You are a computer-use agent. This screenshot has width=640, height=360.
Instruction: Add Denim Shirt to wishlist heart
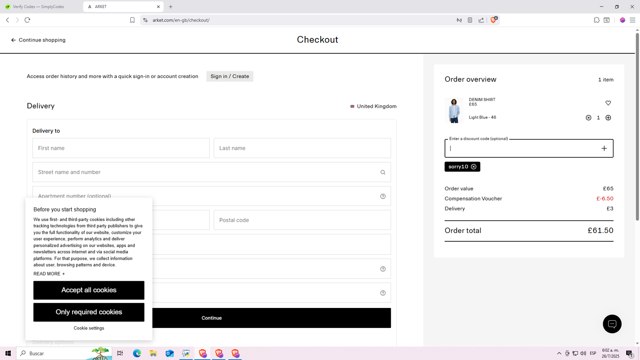tap(608, 103)
